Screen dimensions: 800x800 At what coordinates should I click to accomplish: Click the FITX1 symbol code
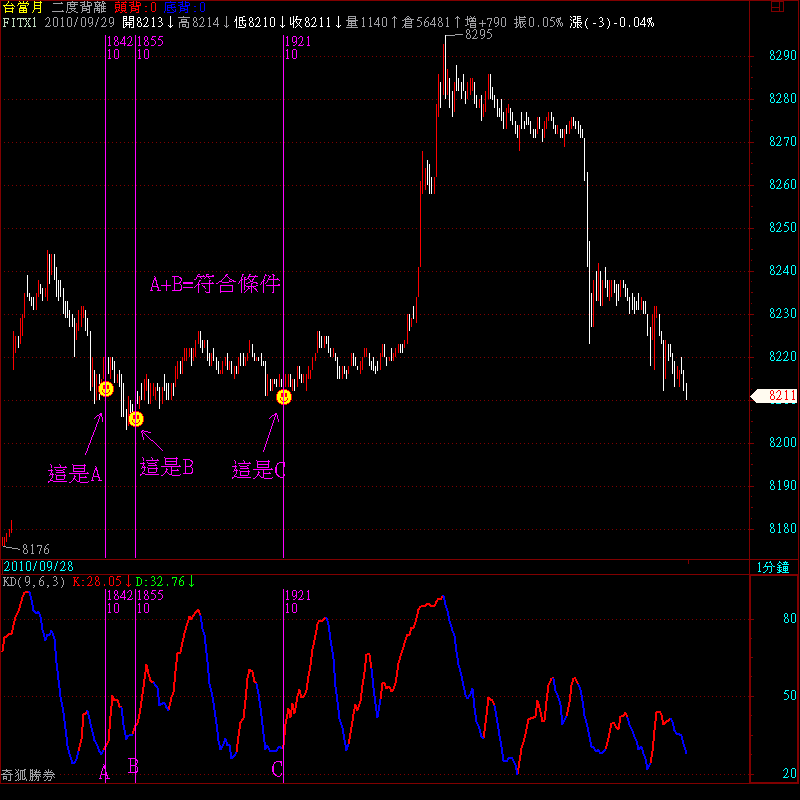pyautogui.click(x=19, y=21)
